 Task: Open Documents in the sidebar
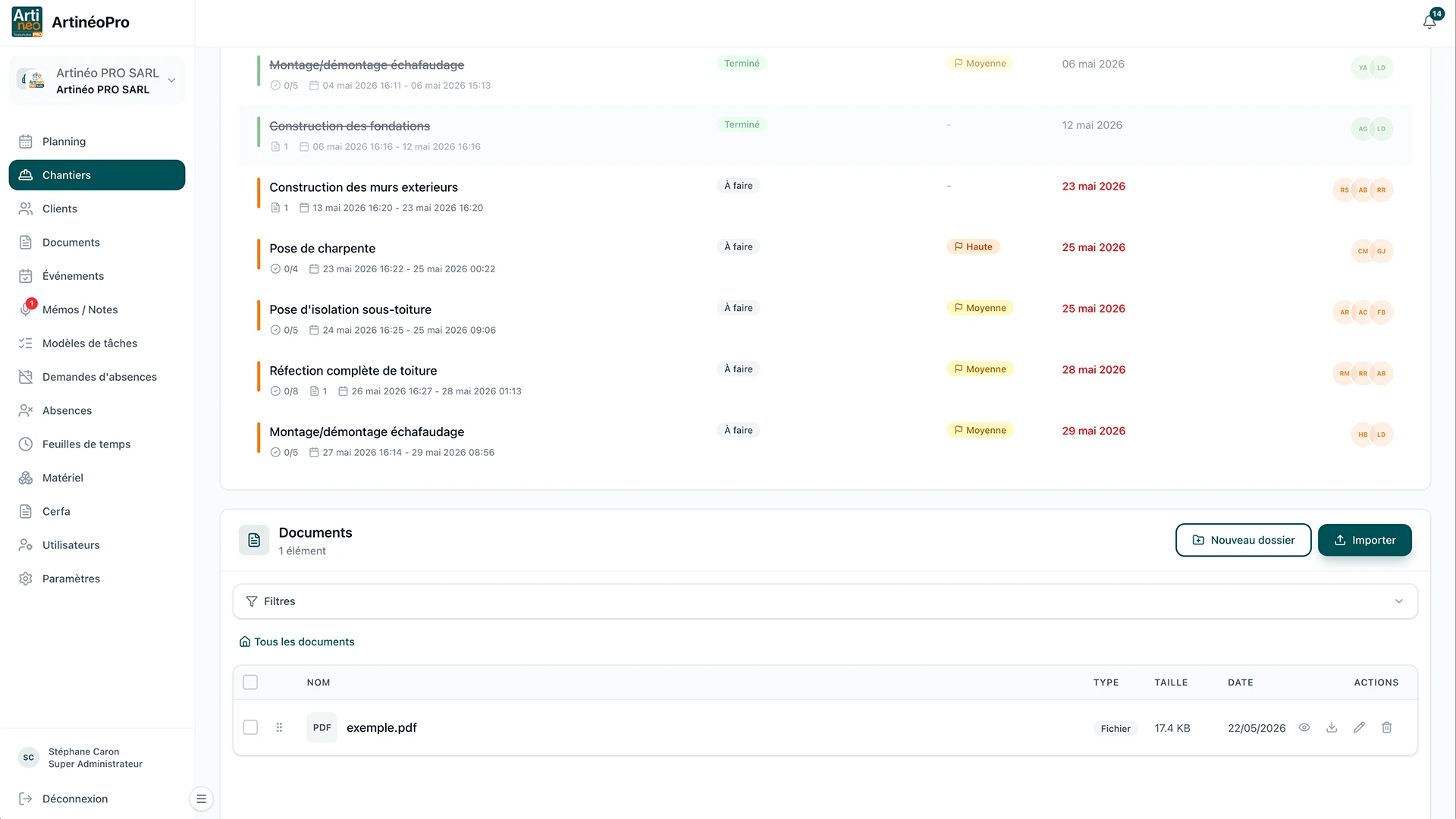[x=97, y=243]
